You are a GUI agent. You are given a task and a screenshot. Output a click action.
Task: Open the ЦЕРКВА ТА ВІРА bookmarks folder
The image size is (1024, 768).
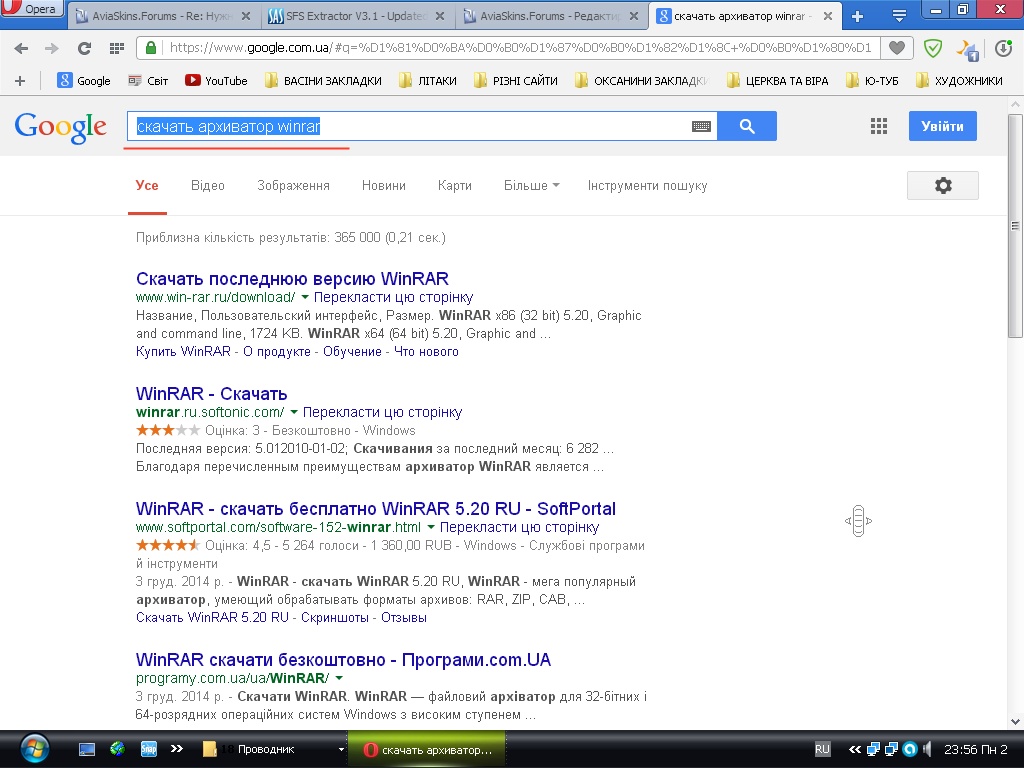click(x=778, y=81)
